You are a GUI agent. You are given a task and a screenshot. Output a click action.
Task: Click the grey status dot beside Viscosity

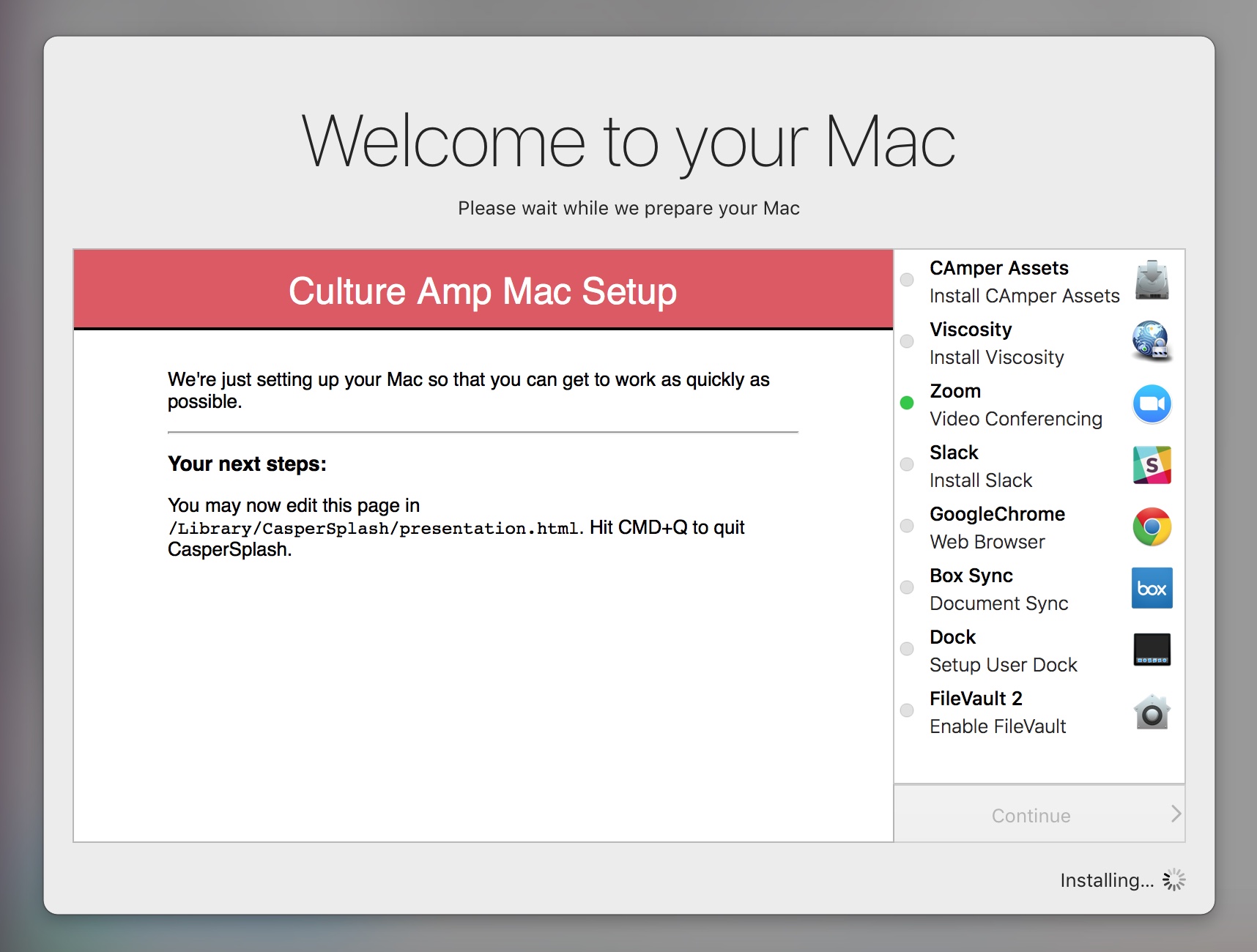[907, 341]
